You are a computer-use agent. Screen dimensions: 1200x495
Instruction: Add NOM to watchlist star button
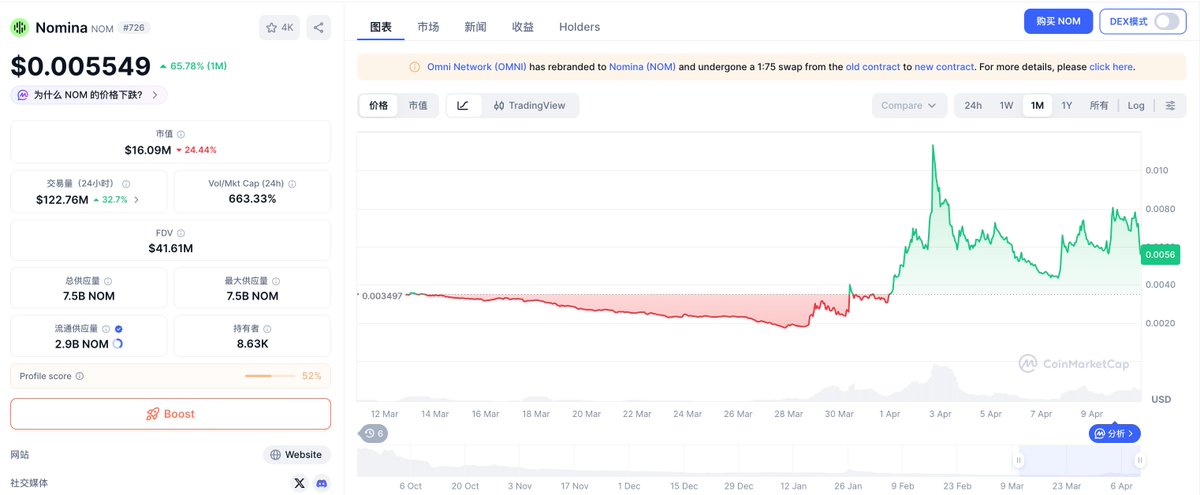pyautogui.click(x=280, y=28)
